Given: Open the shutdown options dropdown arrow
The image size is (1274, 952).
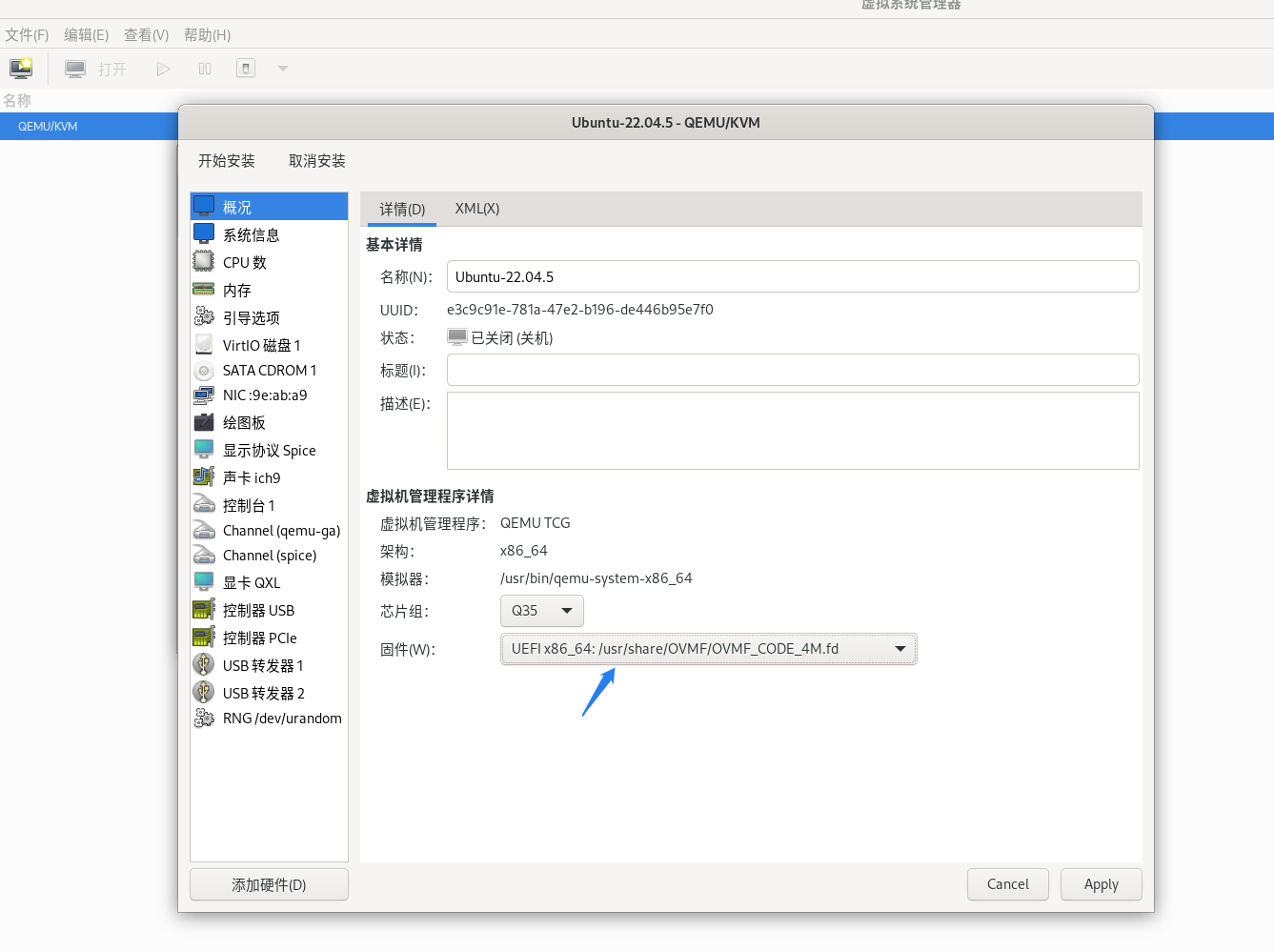Looking at the screenshot, I should pyautogui.click(x=282, y=69).
